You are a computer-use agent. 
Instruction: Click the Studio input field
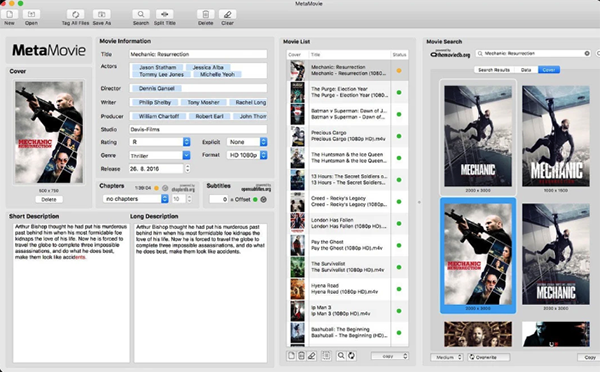198,129
